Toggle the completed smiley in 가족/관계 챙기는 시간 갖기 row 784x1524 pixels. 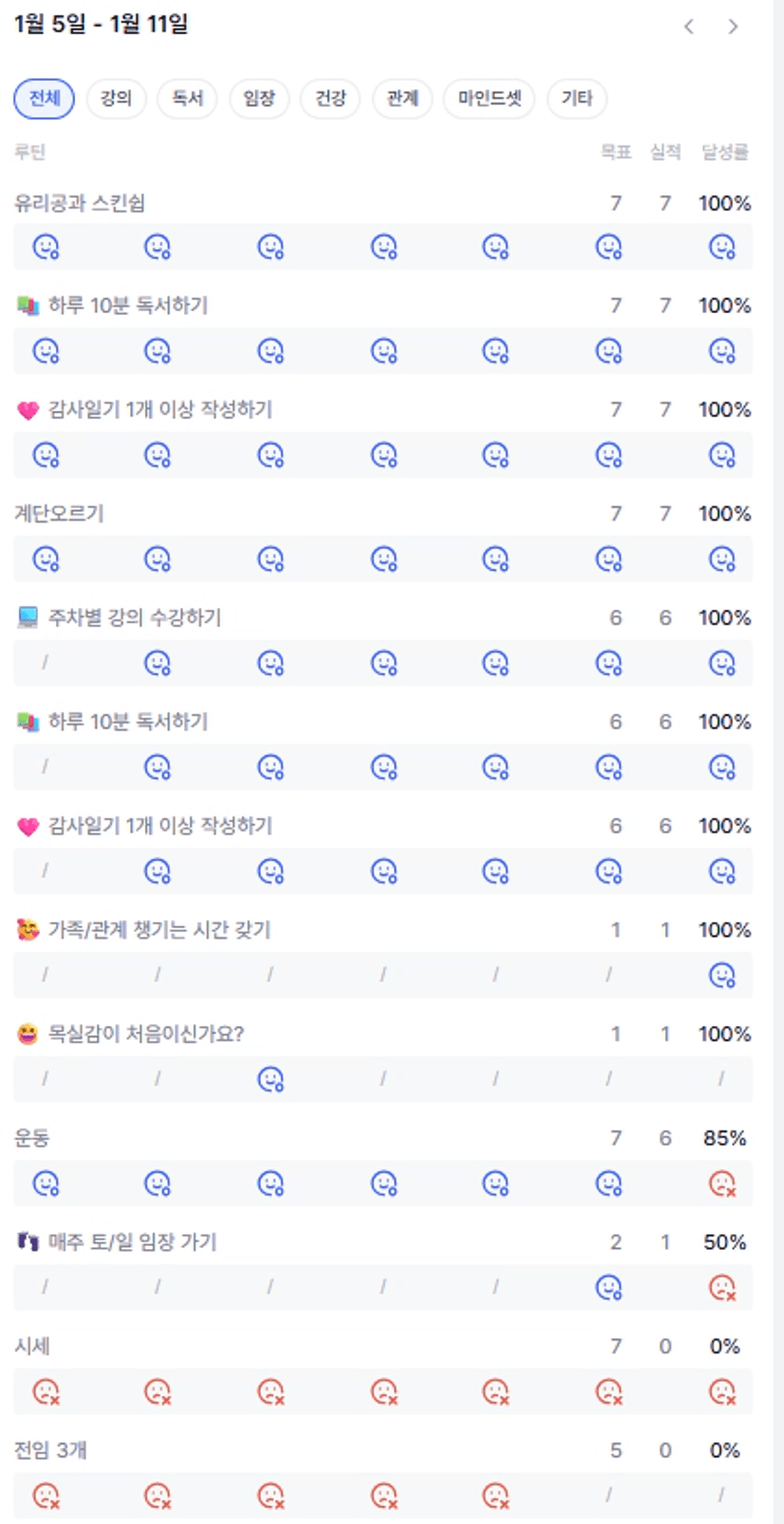coord(722,975)
